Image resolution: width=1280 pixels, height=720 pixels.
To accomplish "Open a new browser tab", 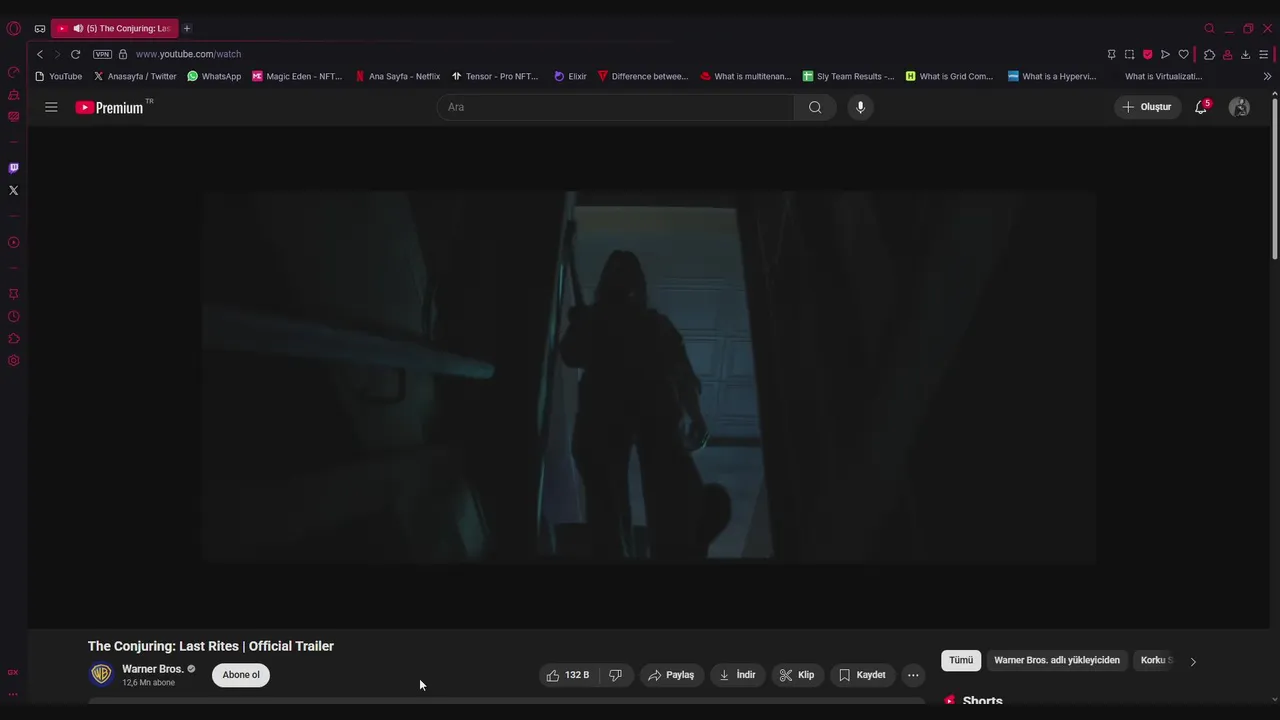I will pyautogui.click(x=186, y=28).
